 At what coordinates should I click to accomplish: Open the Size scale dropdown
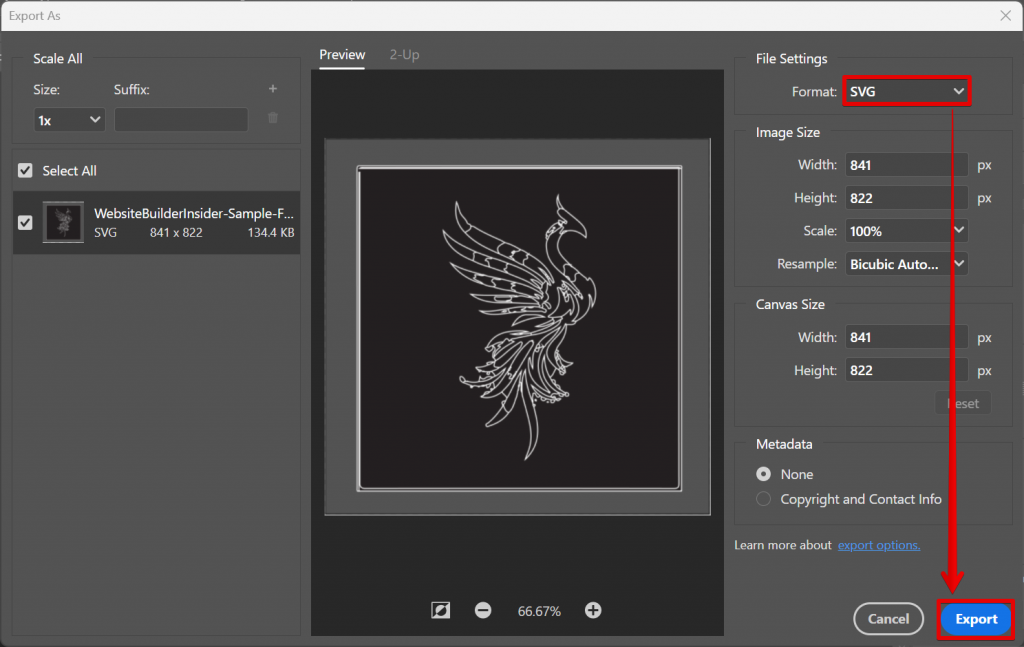point(69,119)
